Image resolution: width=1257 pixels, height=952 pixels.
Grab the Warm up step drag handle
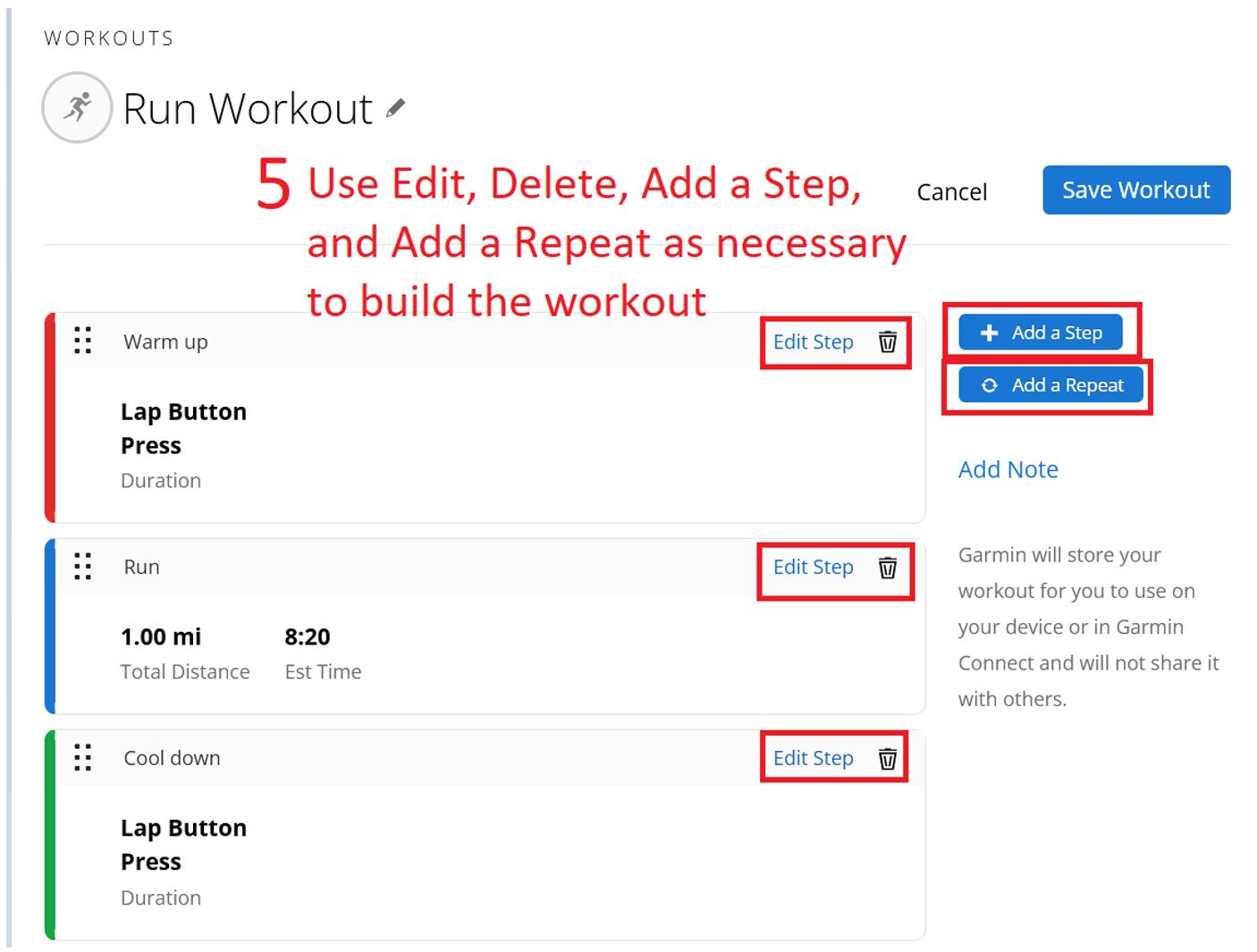(x=82, y=341)
